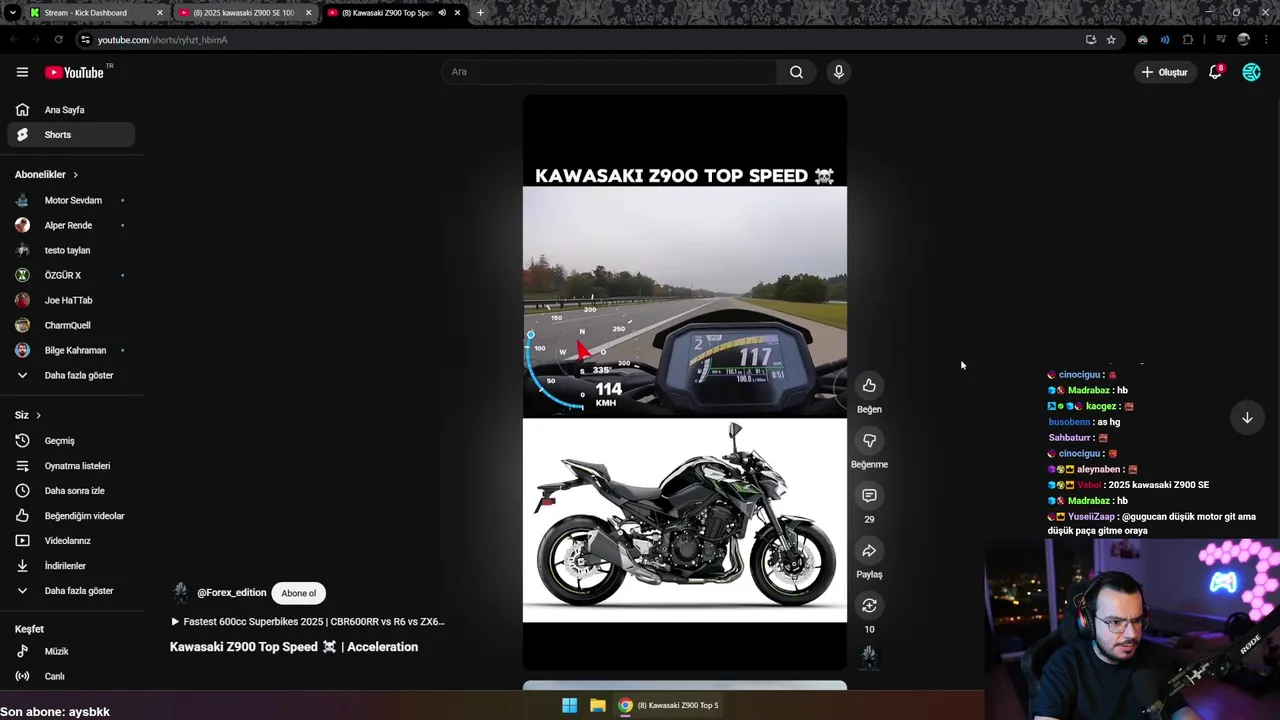Open the comments showing 29

tap(869, 496)
